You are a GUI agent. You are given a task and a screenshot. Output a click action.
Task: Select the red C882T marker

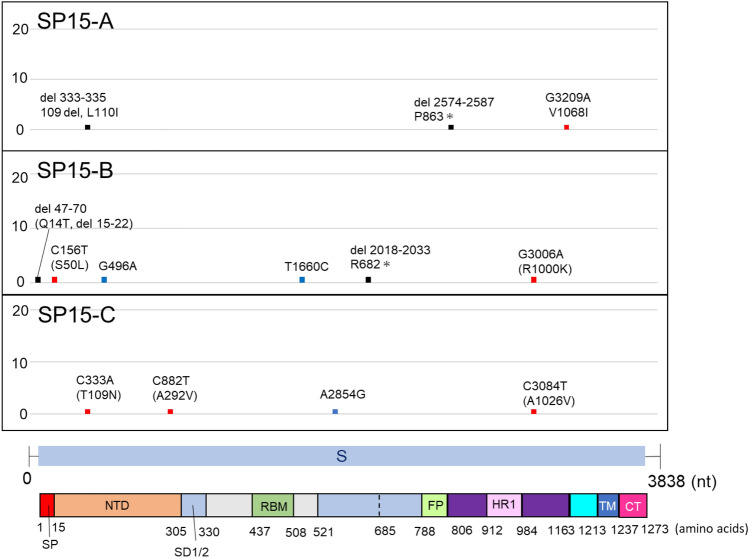click(x=171, y=412)
